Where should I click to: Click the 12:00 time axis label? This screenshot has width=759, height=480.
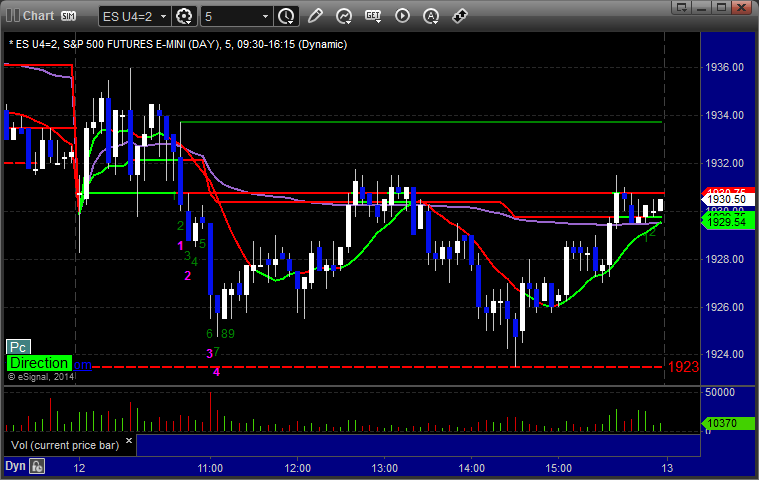[x=297, y=468]
